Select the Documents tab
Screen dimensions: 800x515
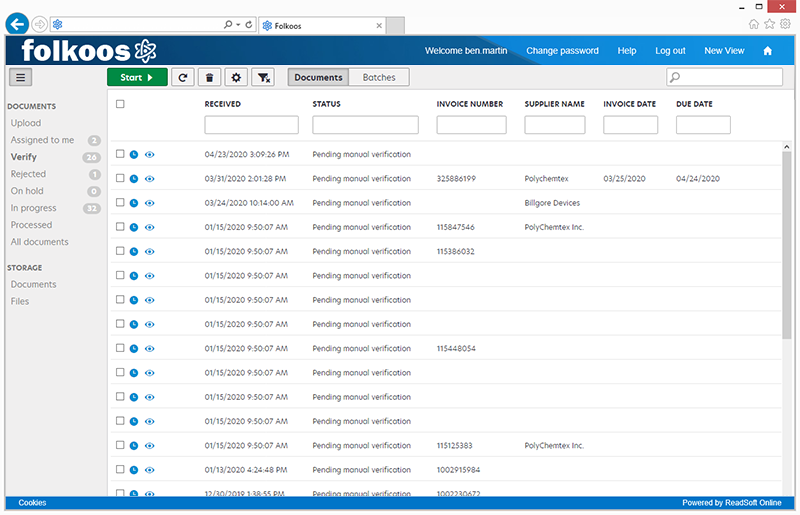[x=318, y=77]
